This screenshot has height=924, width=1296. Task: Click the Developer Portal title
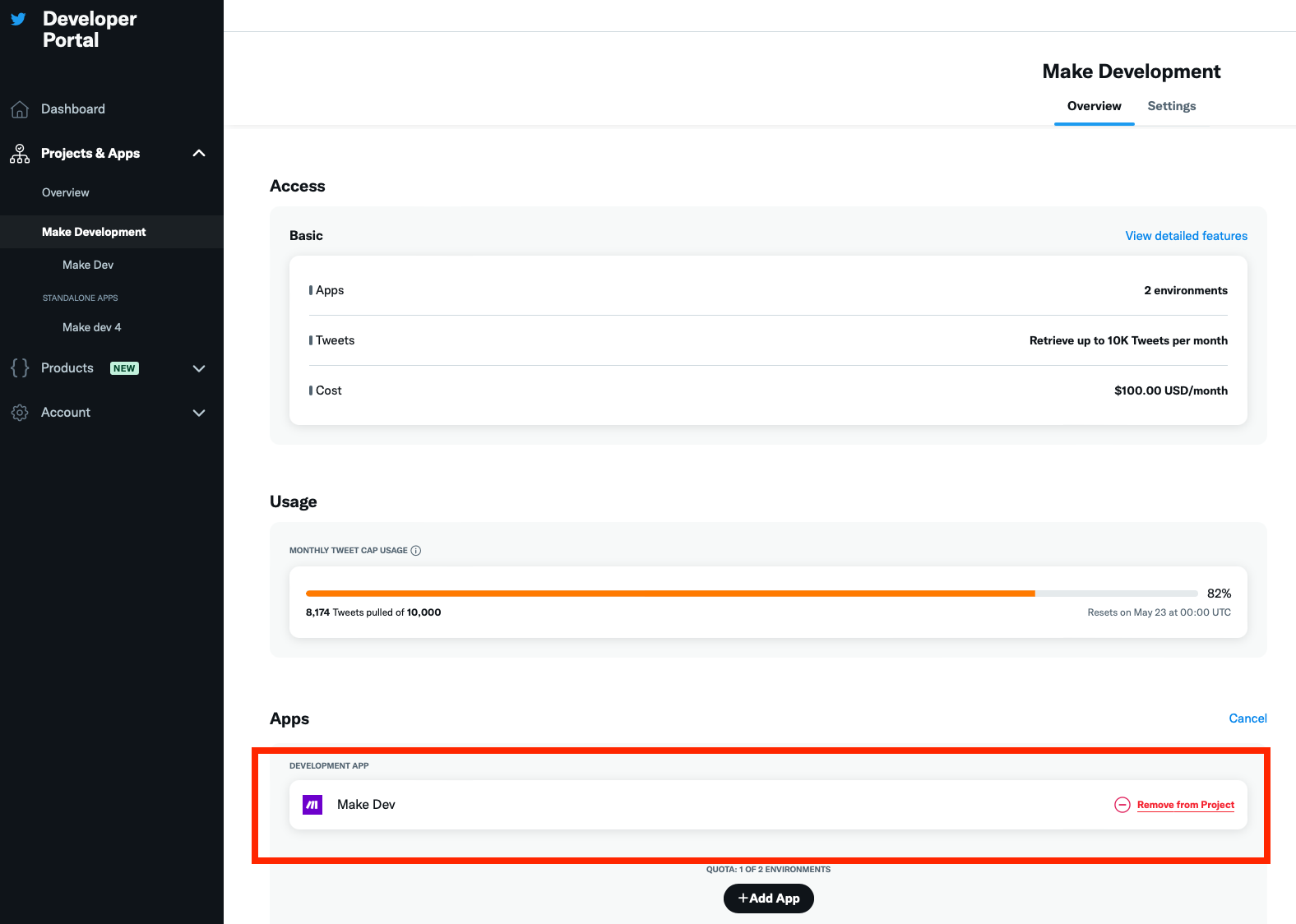(90, 30)
